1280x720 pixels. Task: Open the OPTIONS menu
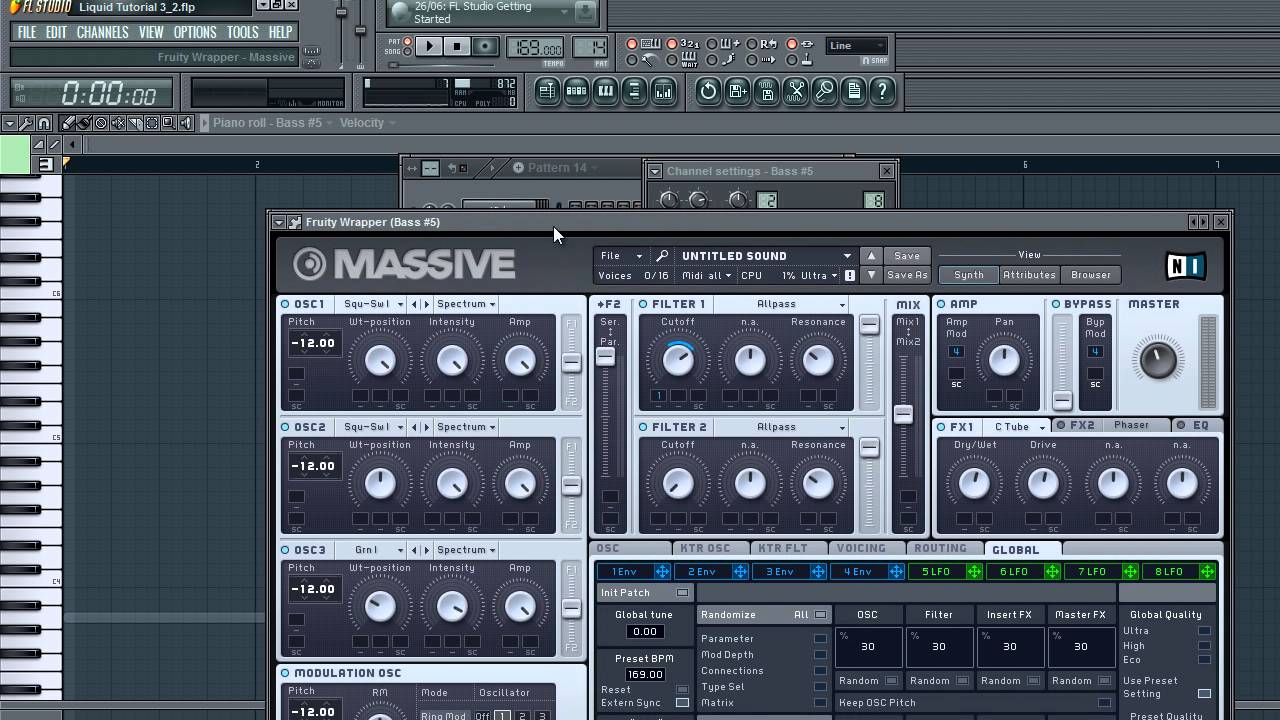(x=194, y=32)
